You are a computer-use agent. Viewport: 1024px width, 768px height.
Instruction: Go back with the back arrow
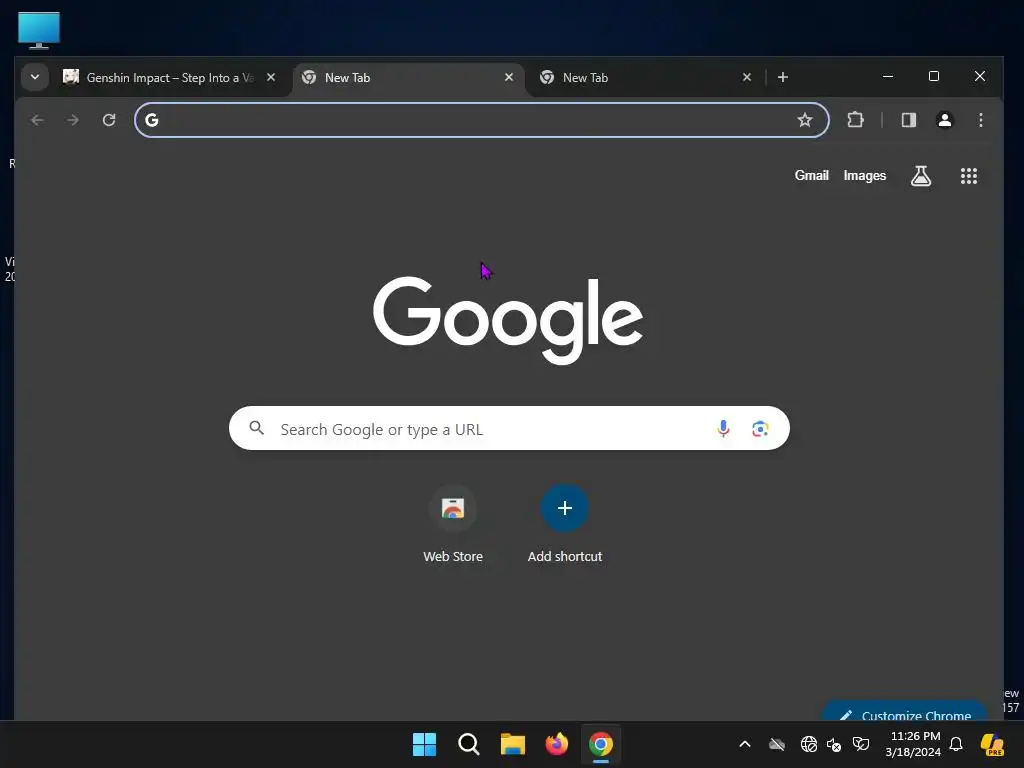(37, 120)
